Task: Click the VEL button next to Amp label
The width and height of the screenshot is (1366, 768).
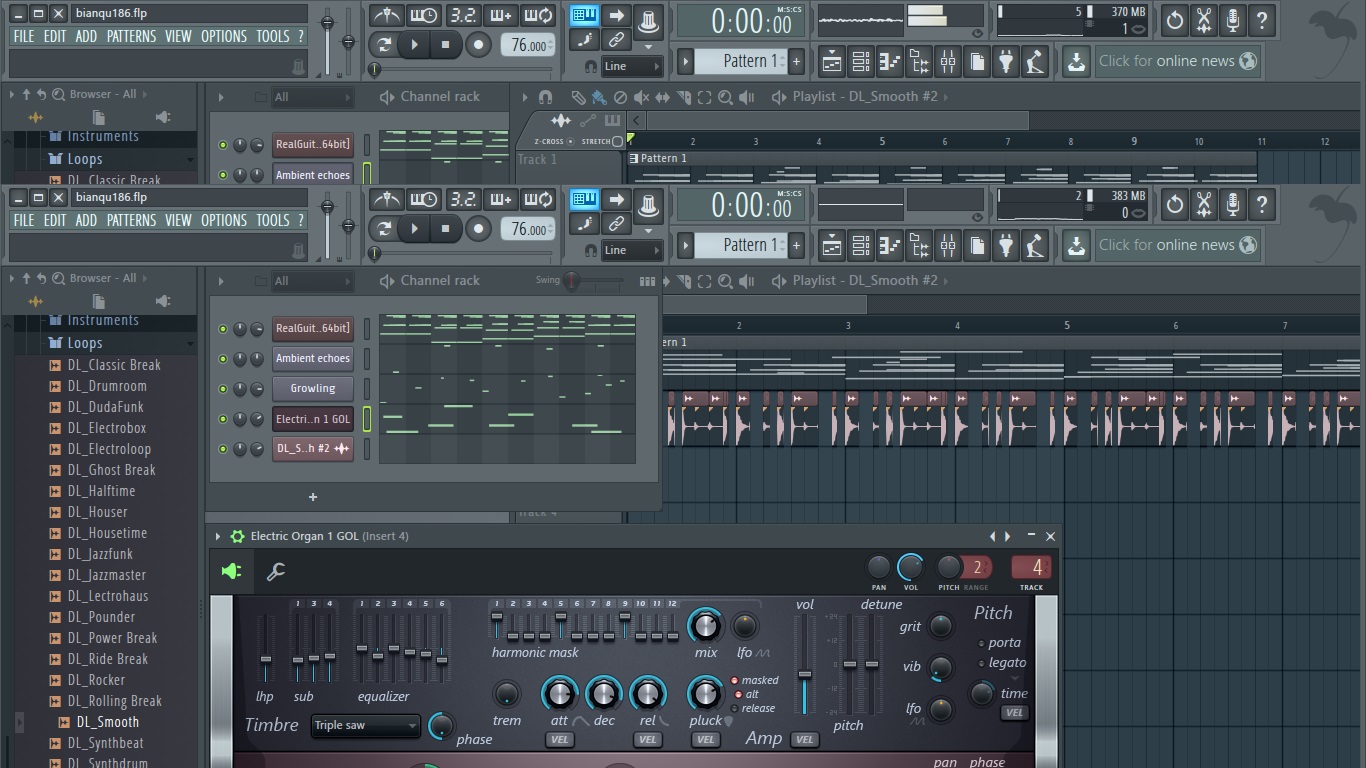Action: [x=804, y=740]
